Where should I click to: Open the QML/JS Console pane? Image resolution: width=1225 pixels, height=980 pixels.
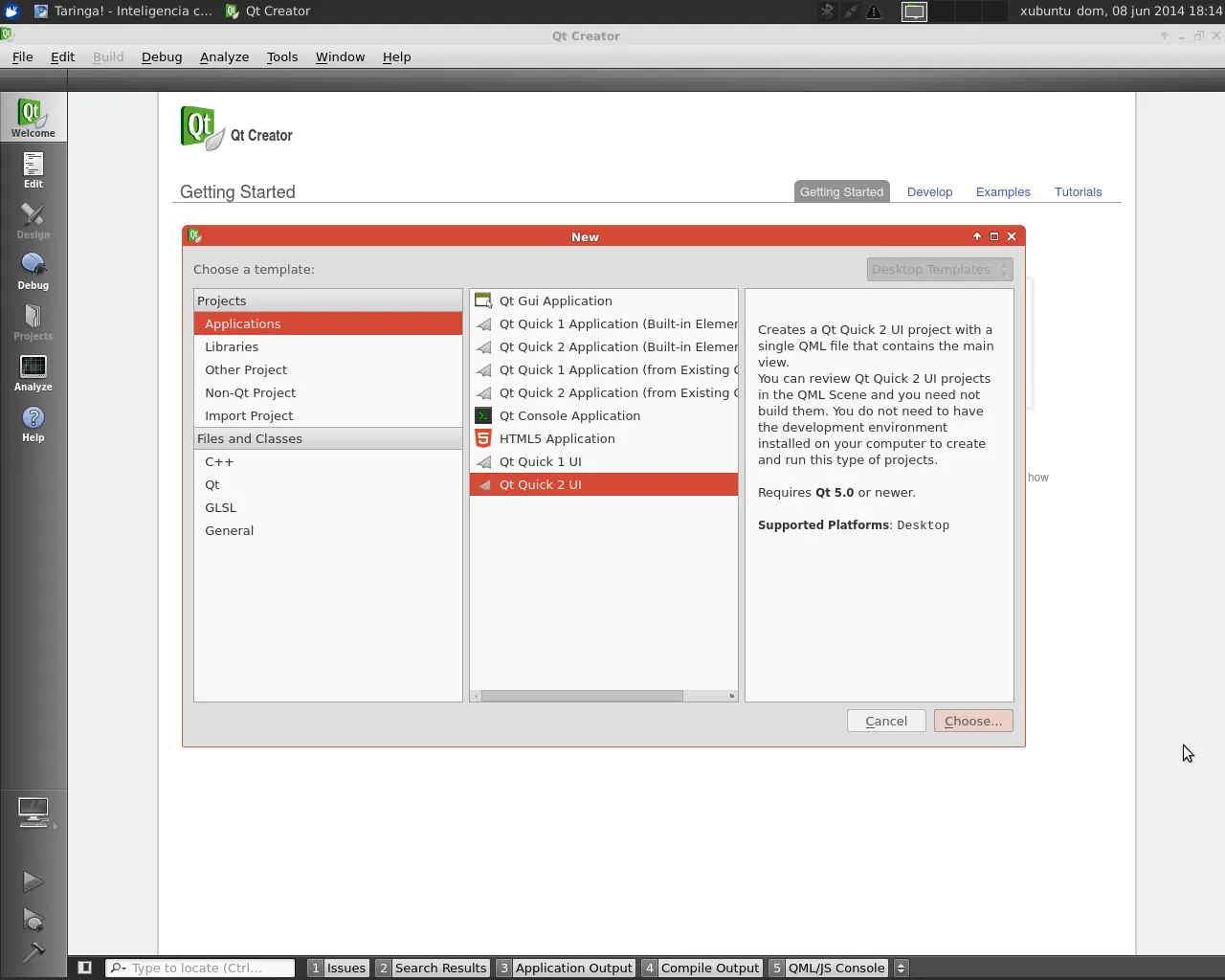(829, 968)
